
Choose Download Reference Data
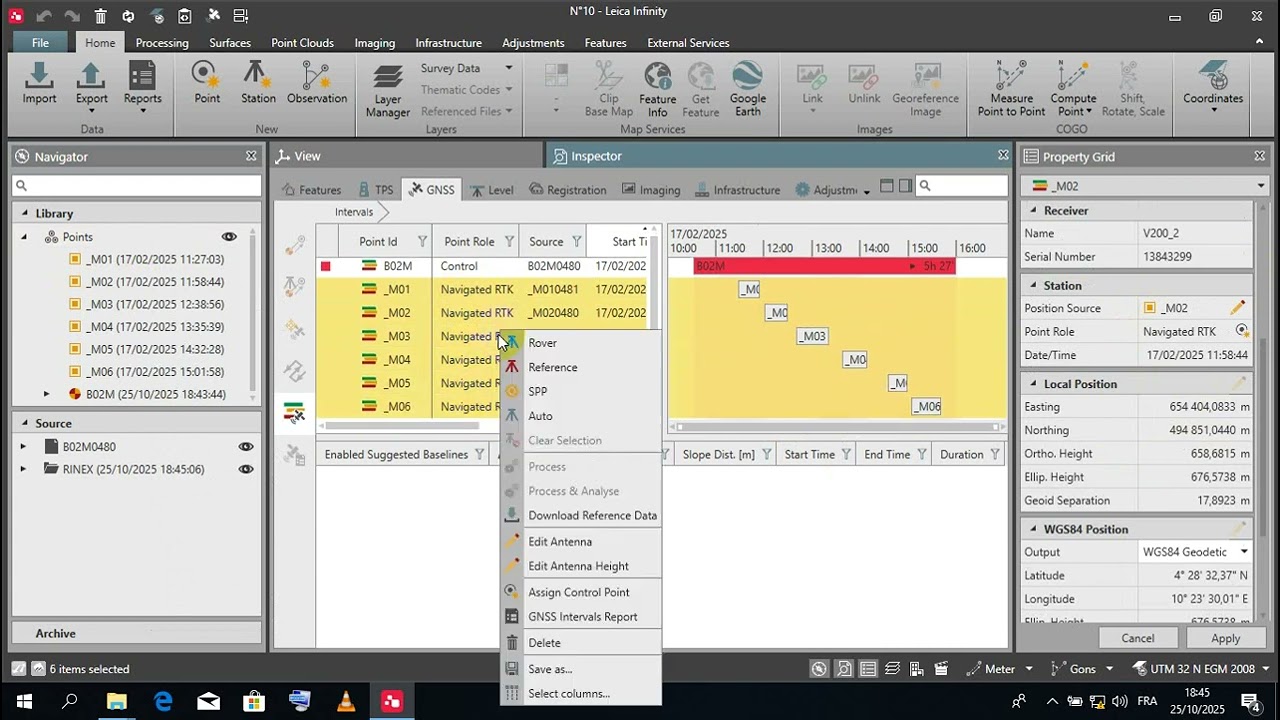[581, 516]
